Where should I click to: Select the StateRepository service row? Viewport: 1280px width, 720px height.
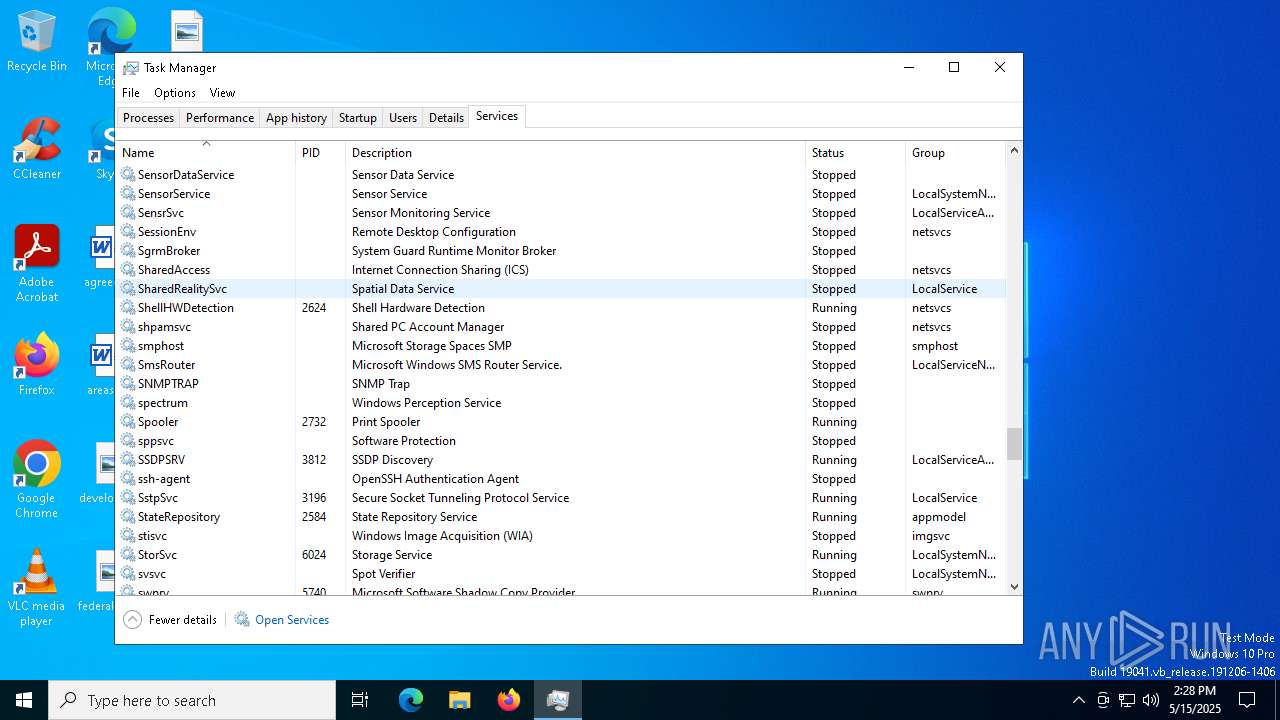point(561,516)
